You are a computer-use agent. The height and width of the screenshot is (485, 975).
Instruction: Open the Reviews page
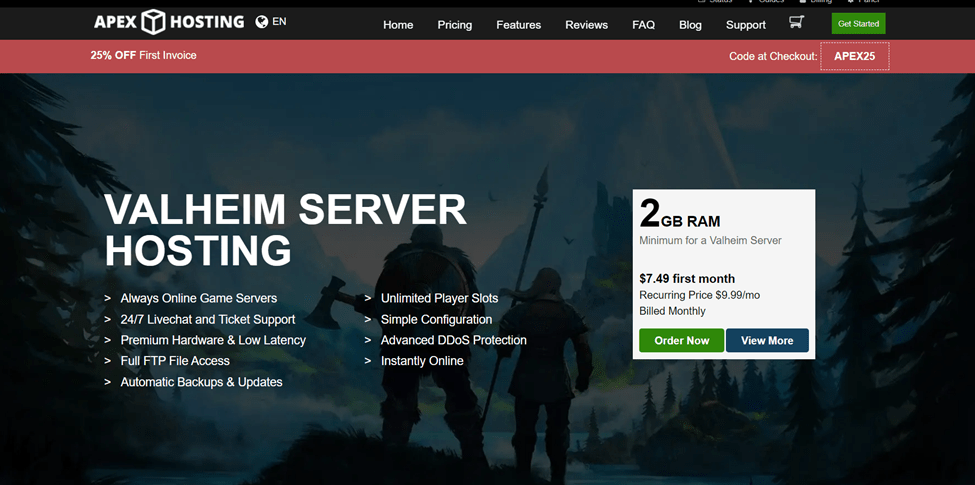click(x=586, y=25)
